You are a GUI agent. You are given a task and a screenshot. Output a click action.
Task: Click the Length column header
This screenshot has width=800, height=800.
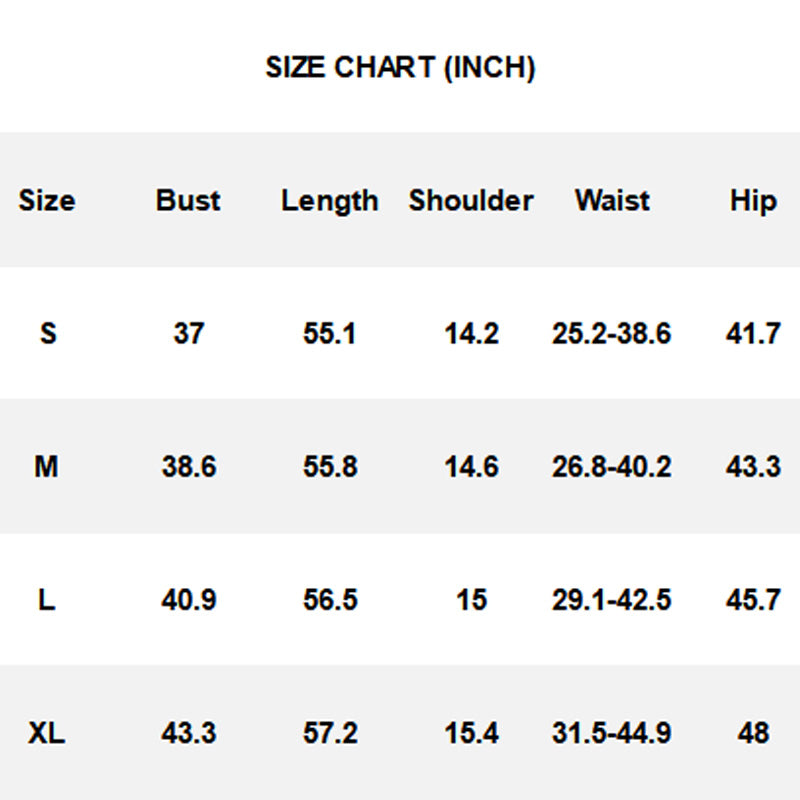pyautogui.click(x=330, y=201)
